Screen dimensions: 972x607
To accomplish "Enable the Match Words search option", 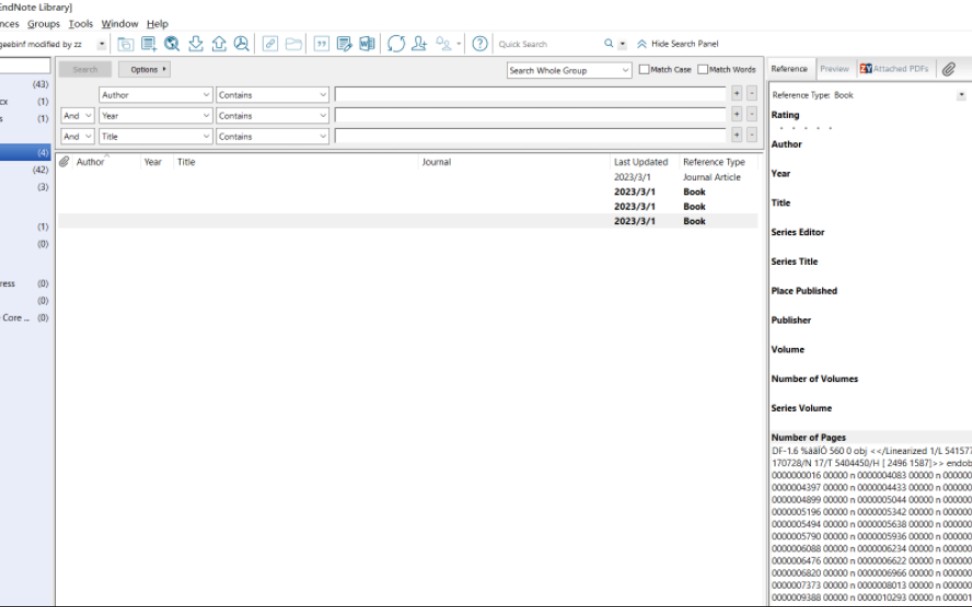I will pos(703,71).
